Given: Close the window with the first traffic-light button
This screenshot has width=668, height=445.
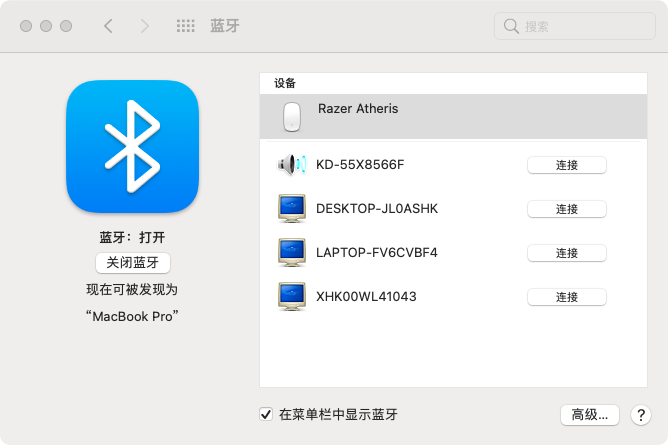Looking at the screenshot, I should click(x=26, y=26).
